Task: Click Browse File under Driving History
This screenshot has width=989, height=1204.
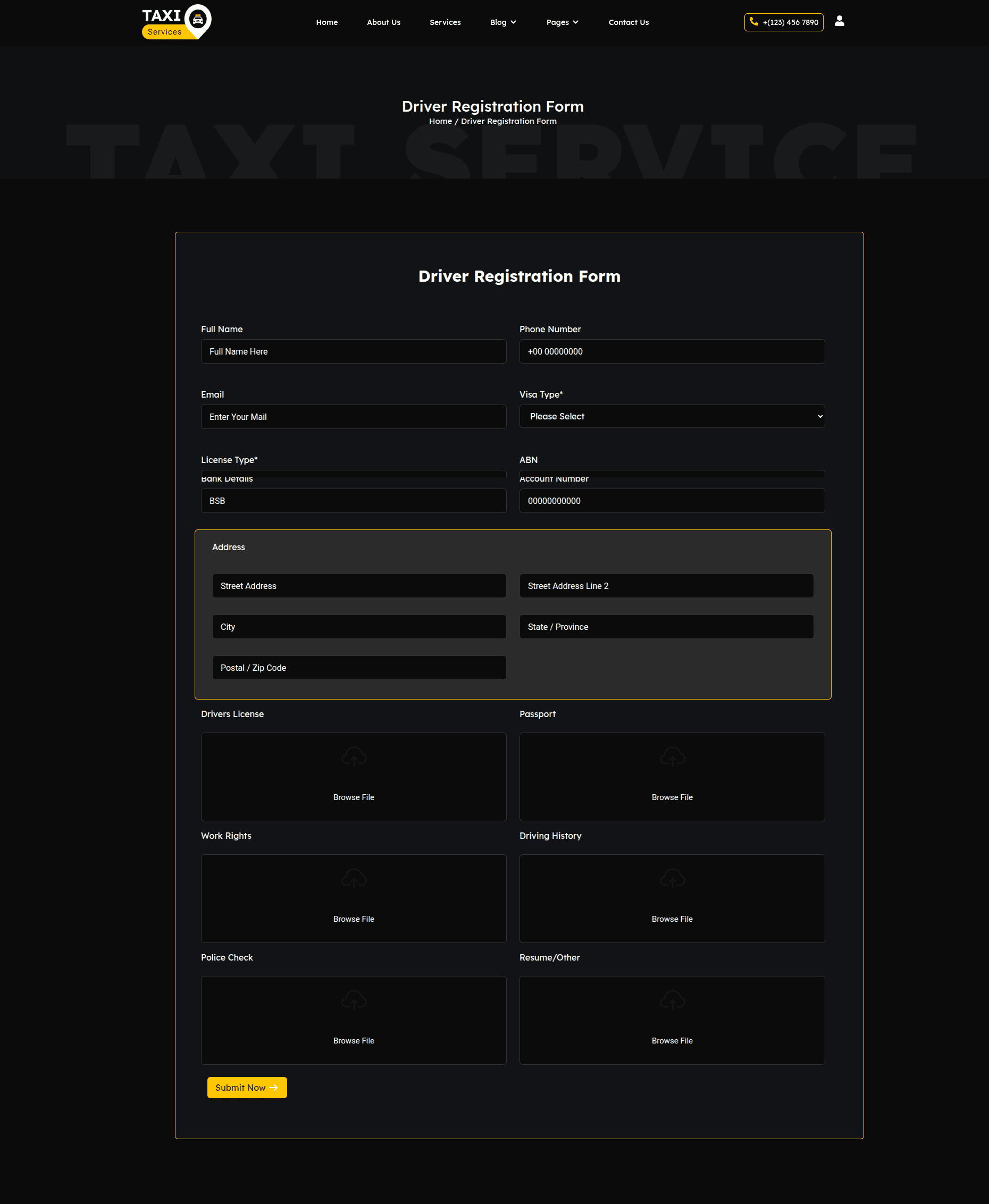Action: 672,919
